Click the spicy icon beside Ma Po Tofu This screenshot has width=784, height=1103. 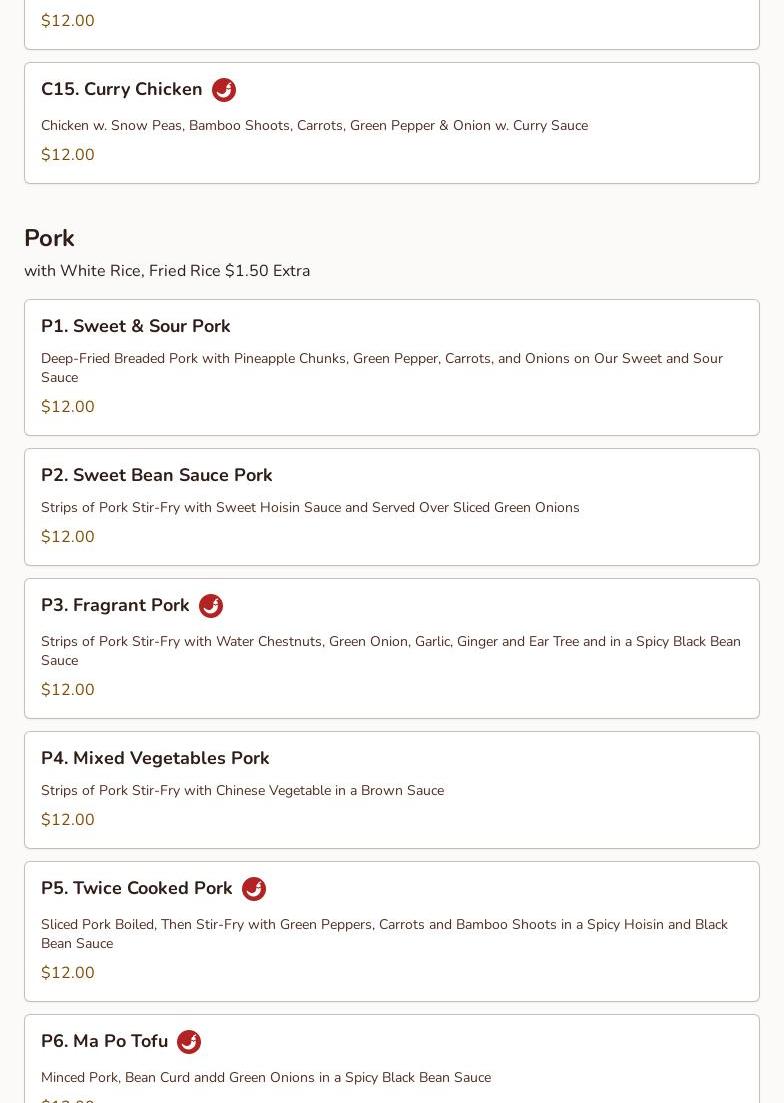pyautogui.click(x=189, y=1042)
